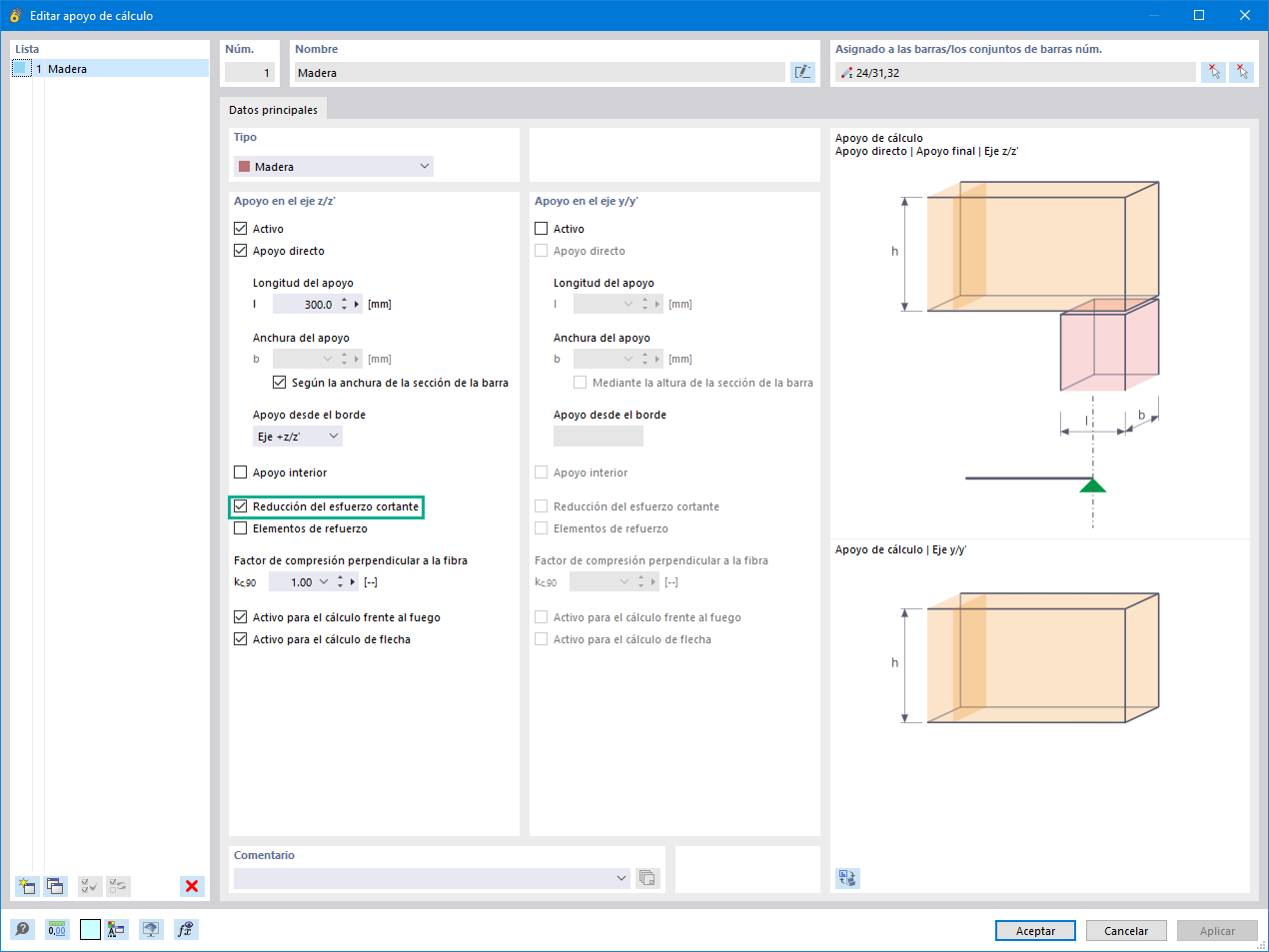This screenshot has width=1269, height=952.
Task: Click the graphic toggle icon below preview
Action: click(847, 878)
